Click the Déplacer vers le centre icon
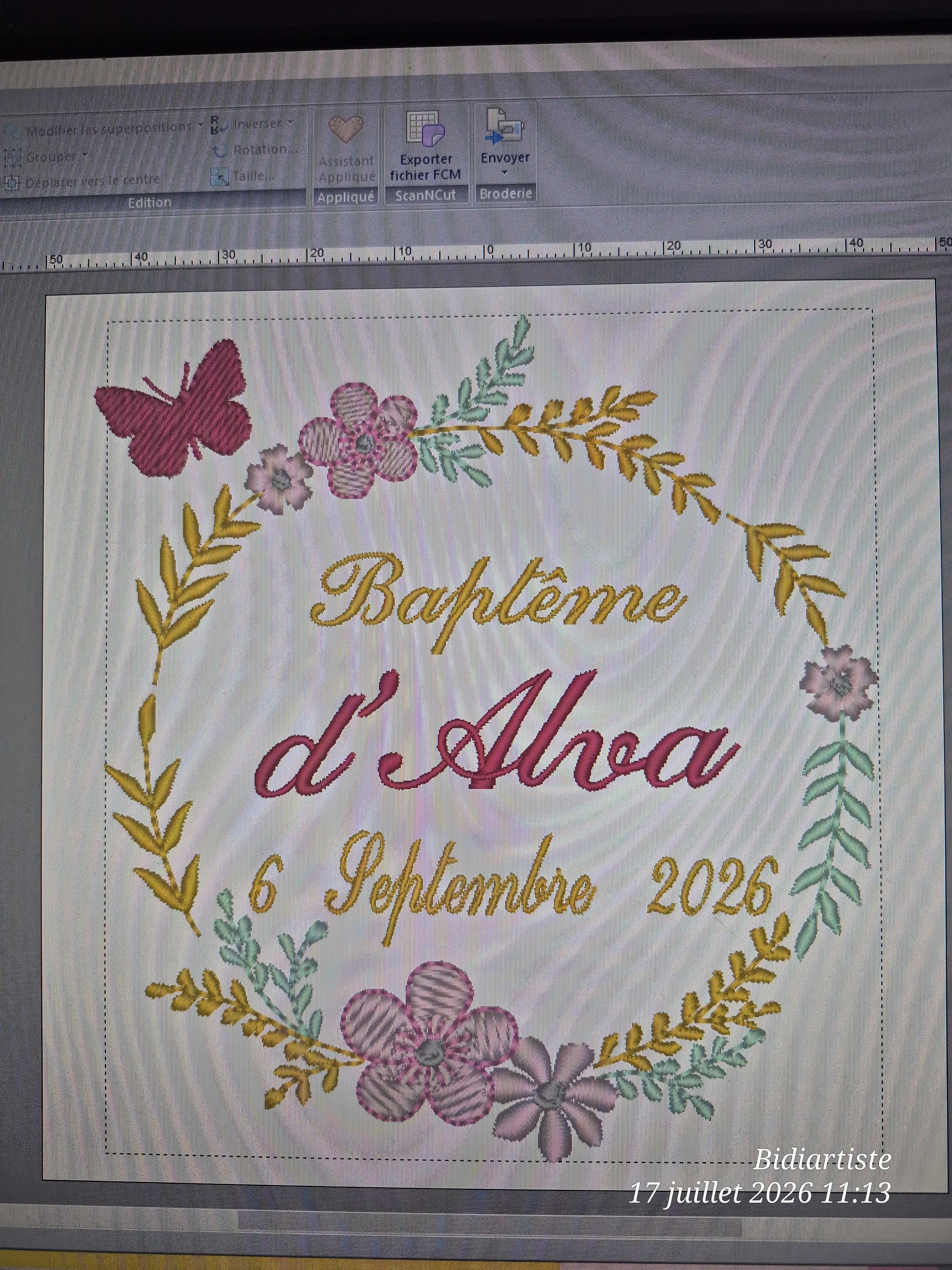This screenshot has width=952, height=1270. tap(13, 183)
